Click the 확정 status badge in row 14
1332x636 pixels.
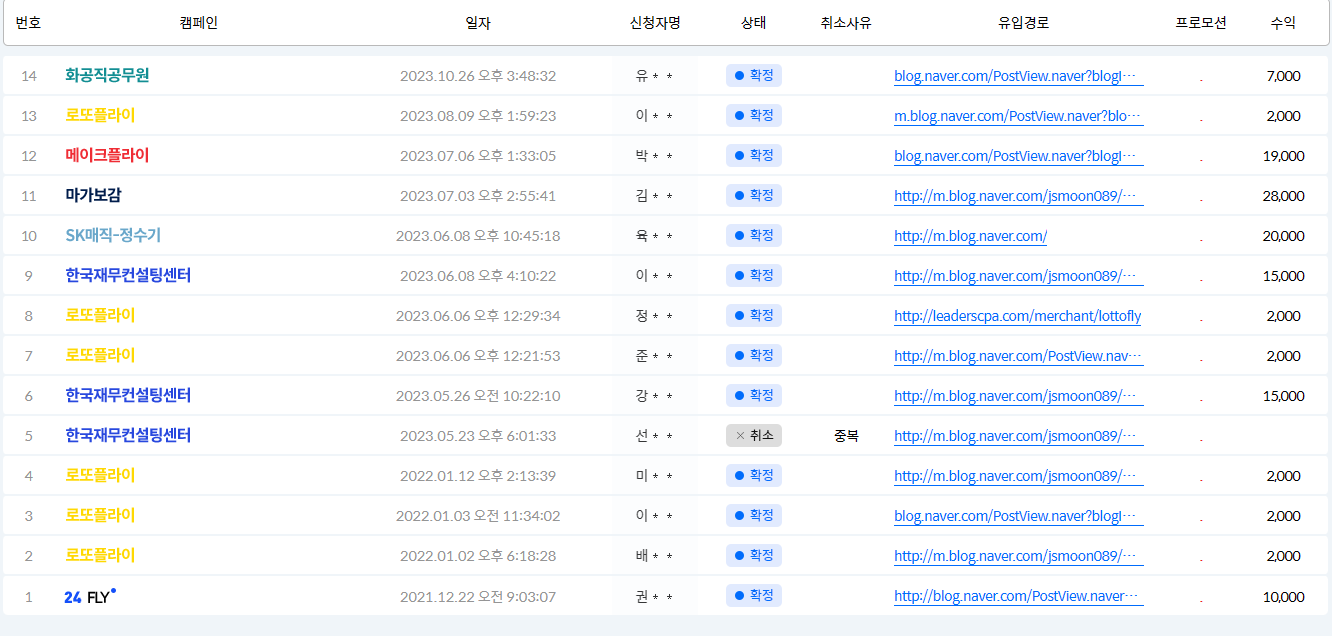tap(754, 75)
